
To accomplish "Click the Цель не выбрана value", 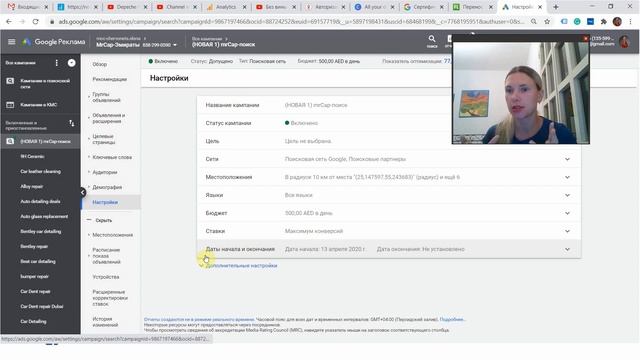I will coord(308,141).
